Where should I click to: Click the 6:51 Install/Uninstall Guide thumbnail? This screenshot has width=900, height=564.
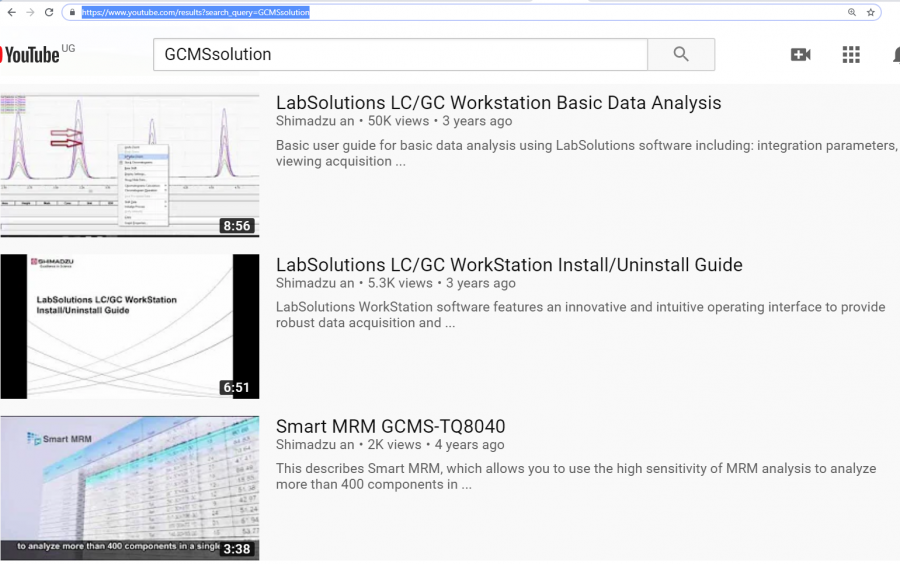(130, 326)
